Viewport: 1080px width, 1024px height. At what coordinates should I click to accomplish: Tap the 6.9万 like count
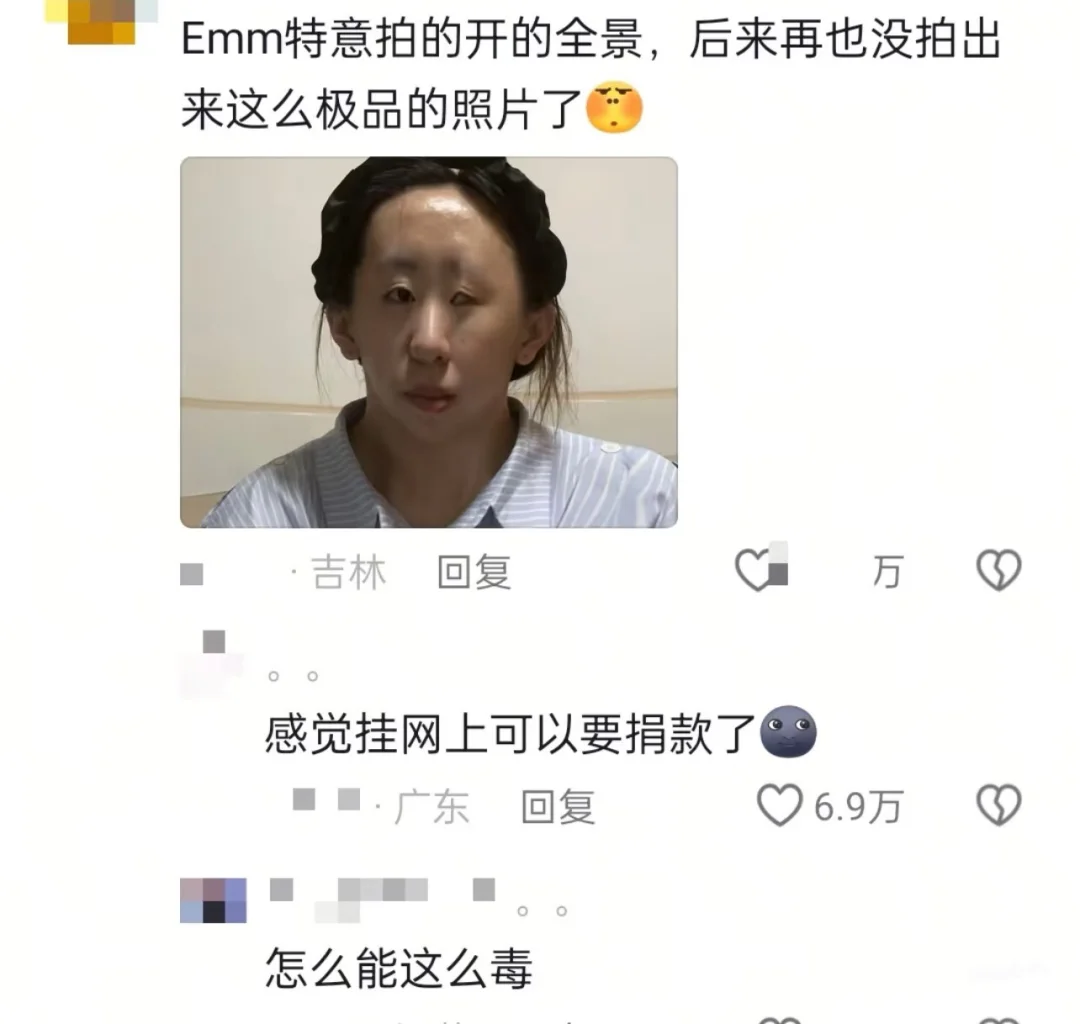click(858, 806)
